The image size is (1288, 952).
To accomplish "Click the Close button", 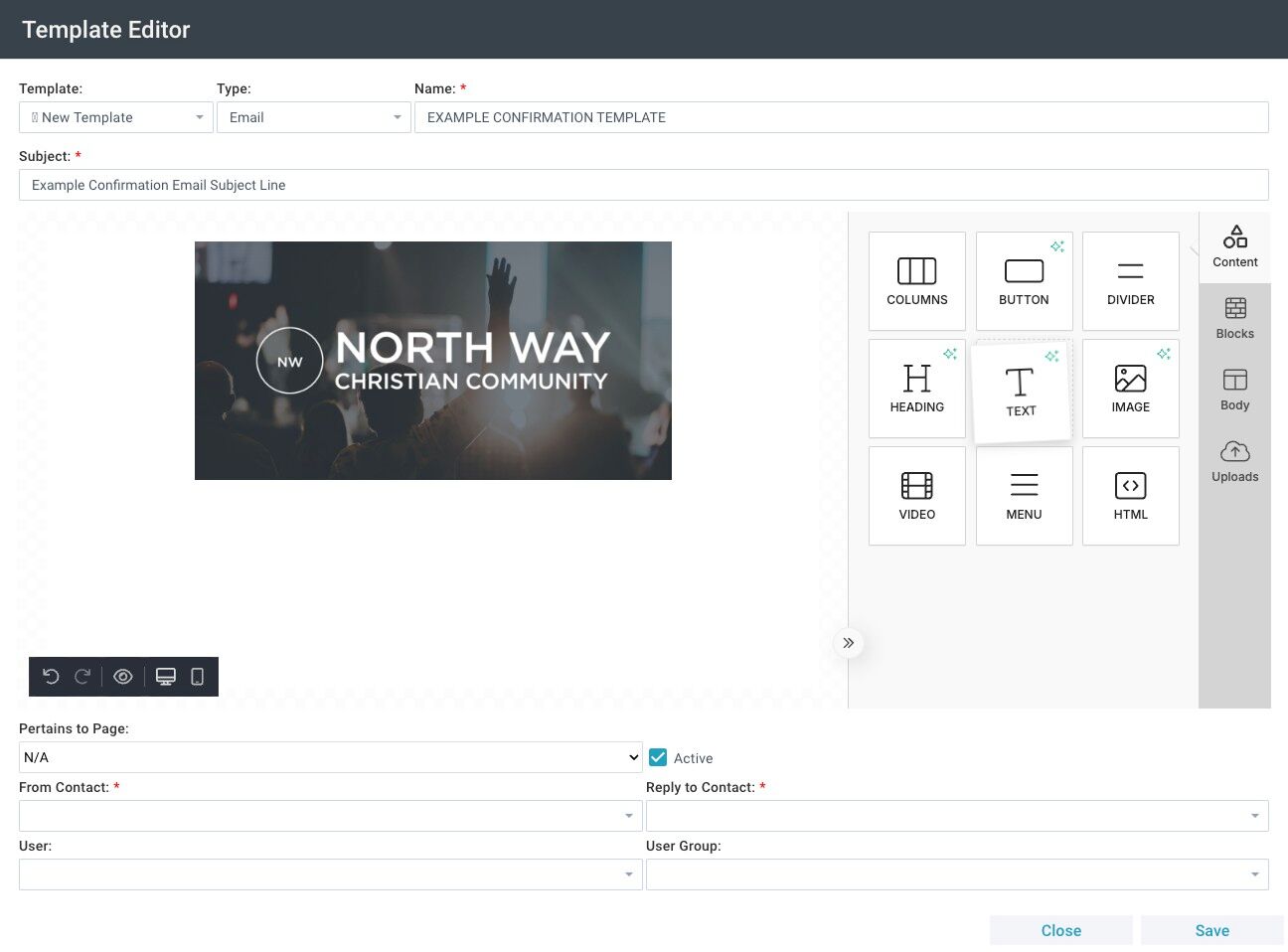I will point(1061,930).
